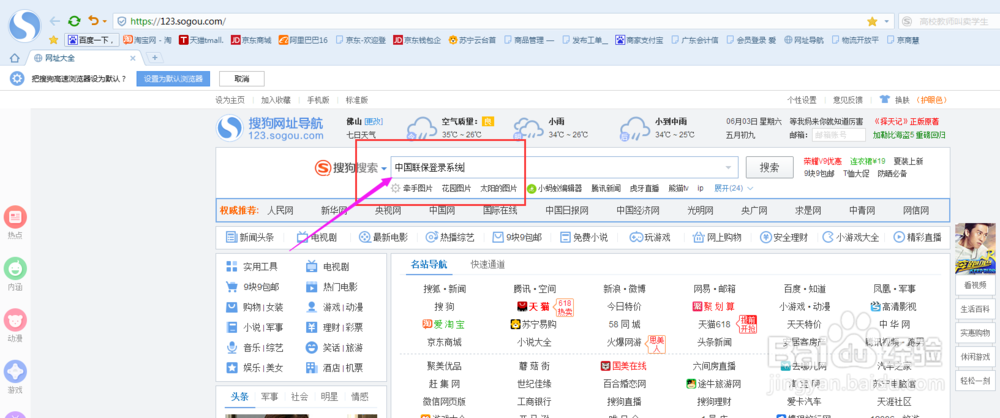Click the 搜狗网址导航 logo
The height and width of the screenshot is (418, 1000).
[x=269, y=128]
